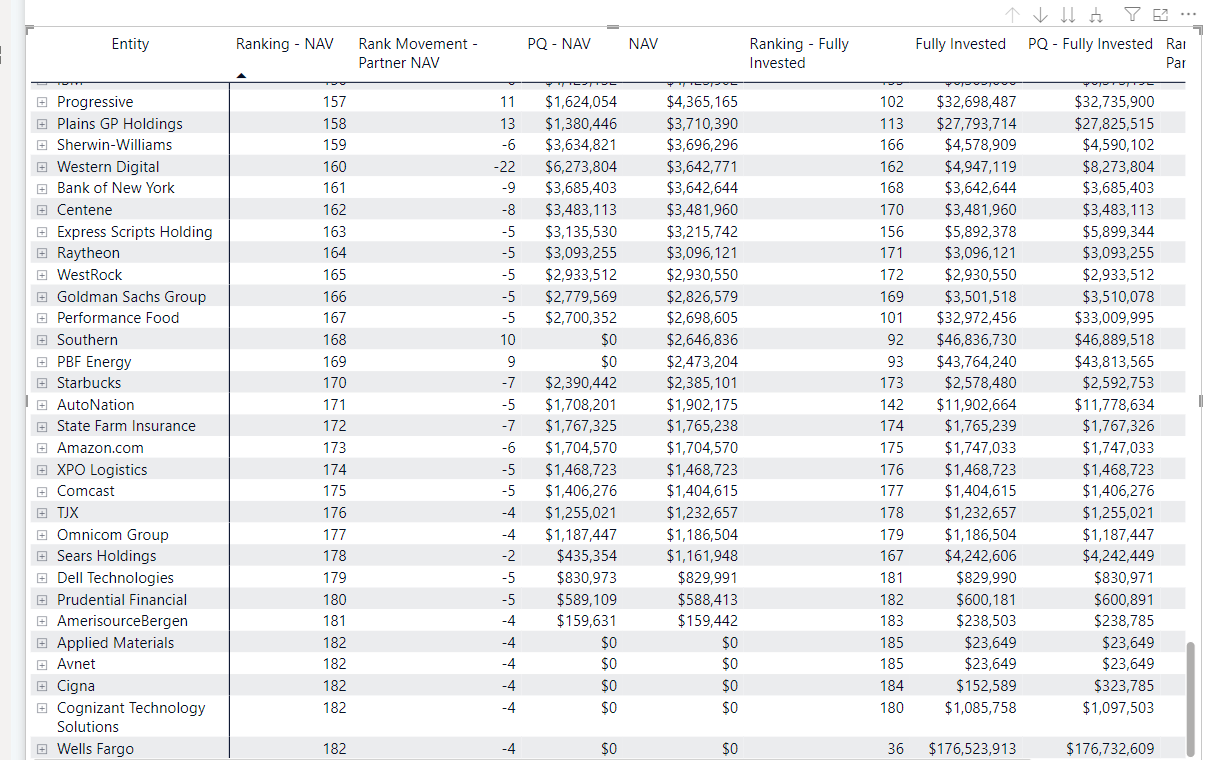1215x760 pixels.
Task: Expand the PBF Energy row
Action: tap(42, 362)
